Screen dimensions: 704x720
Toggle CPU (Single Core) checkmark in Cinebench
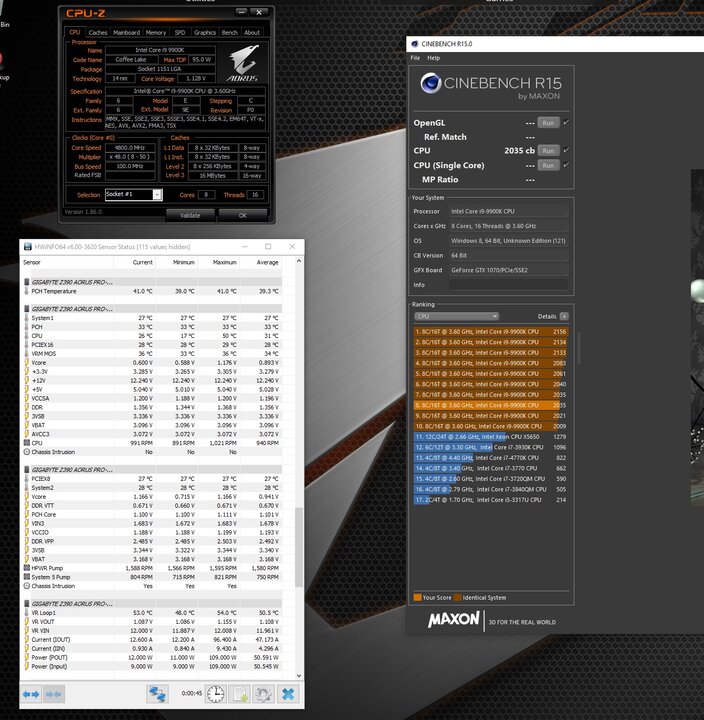click(566, 165)
